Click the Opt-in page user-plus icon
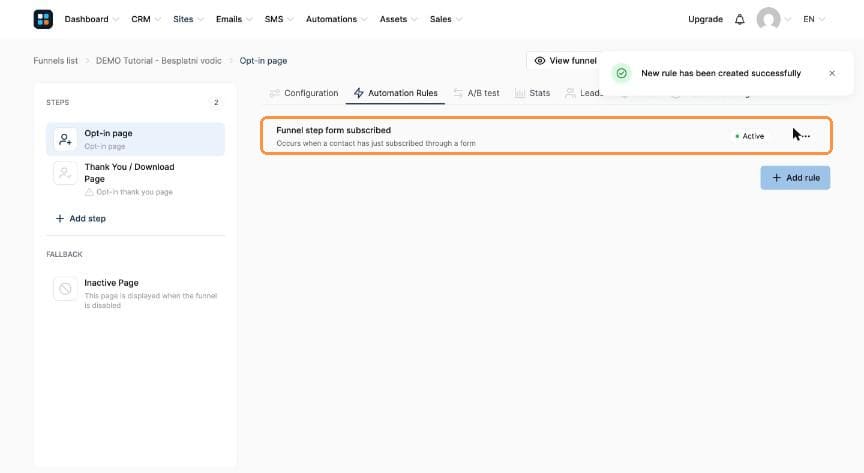This screenshot has height=473, width=864. (x=65, y=139)
